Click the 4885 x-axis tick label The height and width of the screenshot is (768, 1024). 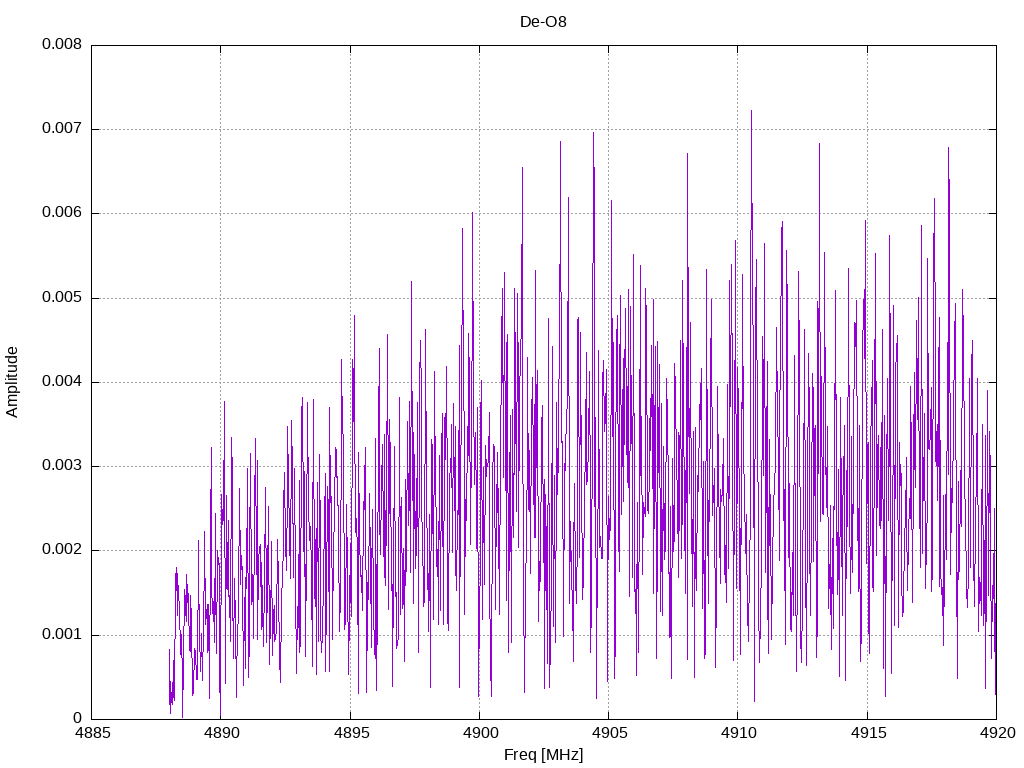click(92, 733)
